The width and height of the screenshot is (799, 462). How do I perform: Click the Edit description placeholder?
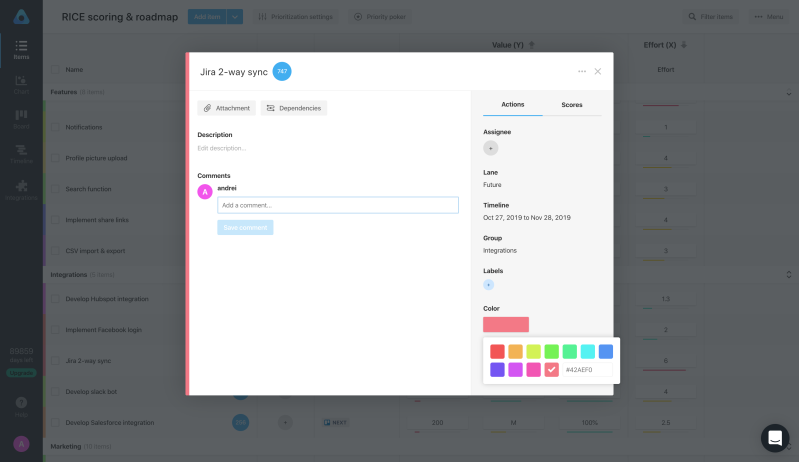222,148
